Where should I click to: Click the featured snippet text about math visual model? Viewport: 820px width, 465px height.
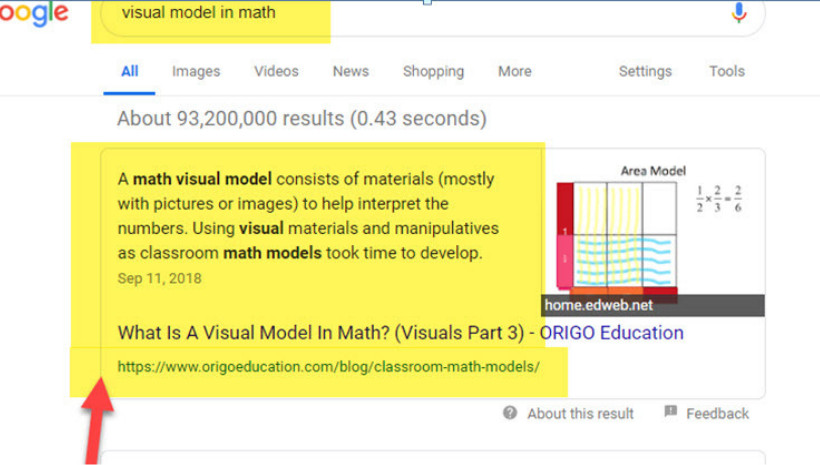point(308,216)
